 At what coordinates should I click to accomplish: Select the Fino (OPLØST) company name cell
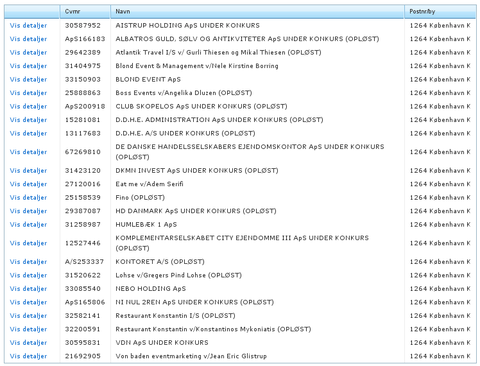pos(140,198)
